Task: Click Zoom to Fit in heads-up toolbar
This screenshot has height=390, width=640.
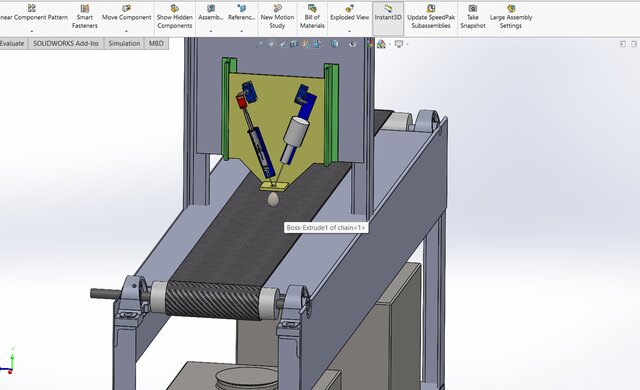Action: [260, 44]
